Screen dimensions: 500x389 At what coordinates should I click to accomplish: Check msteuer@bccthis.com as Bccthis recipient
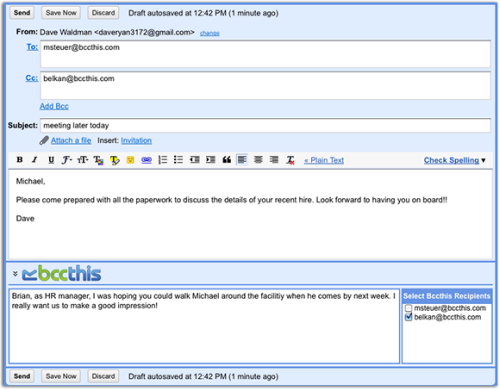408,308
